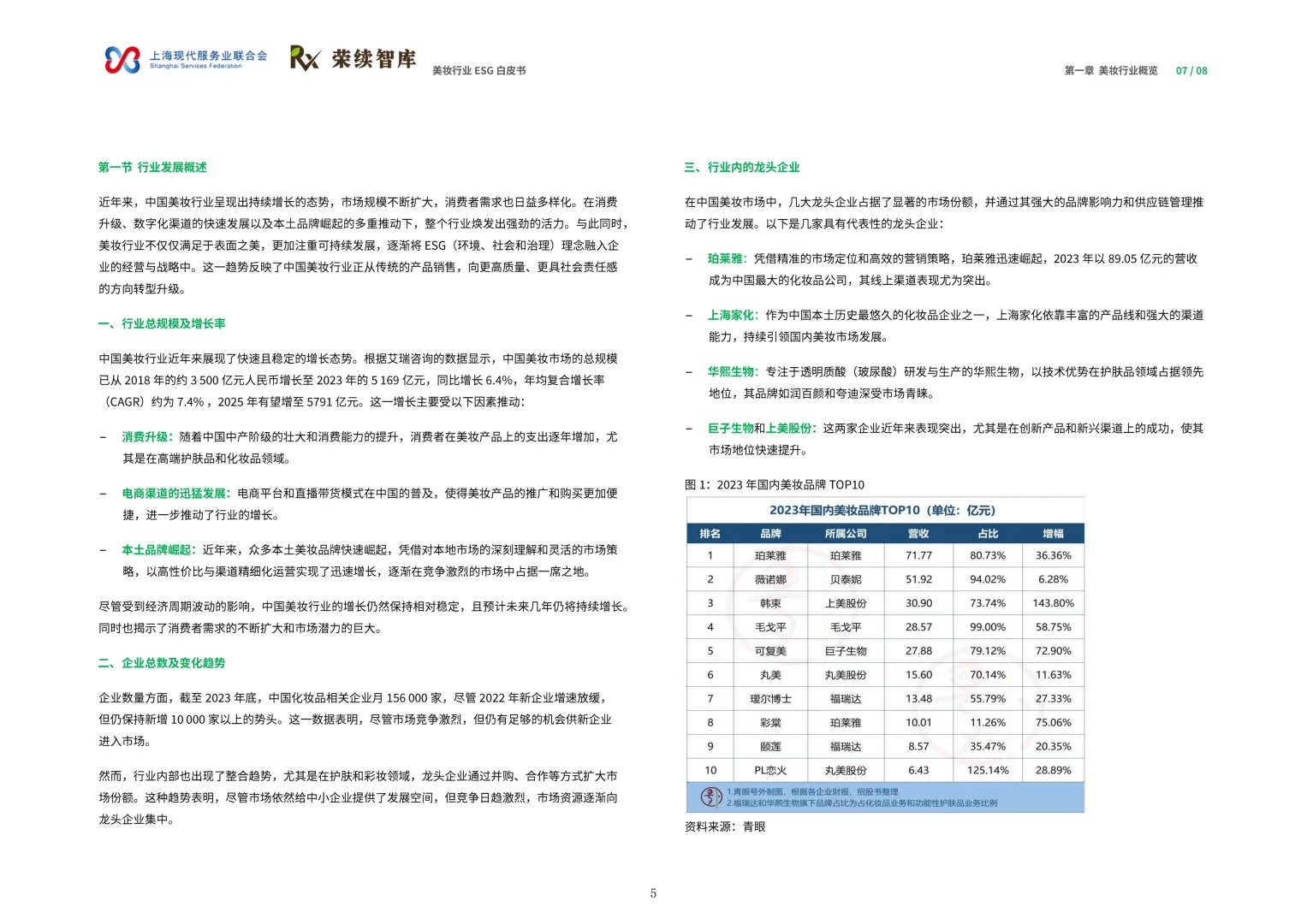Click the heading 二、企业总数及变化趋势
The height and width of the screenshot is (924, 1307).
point(162,663)
